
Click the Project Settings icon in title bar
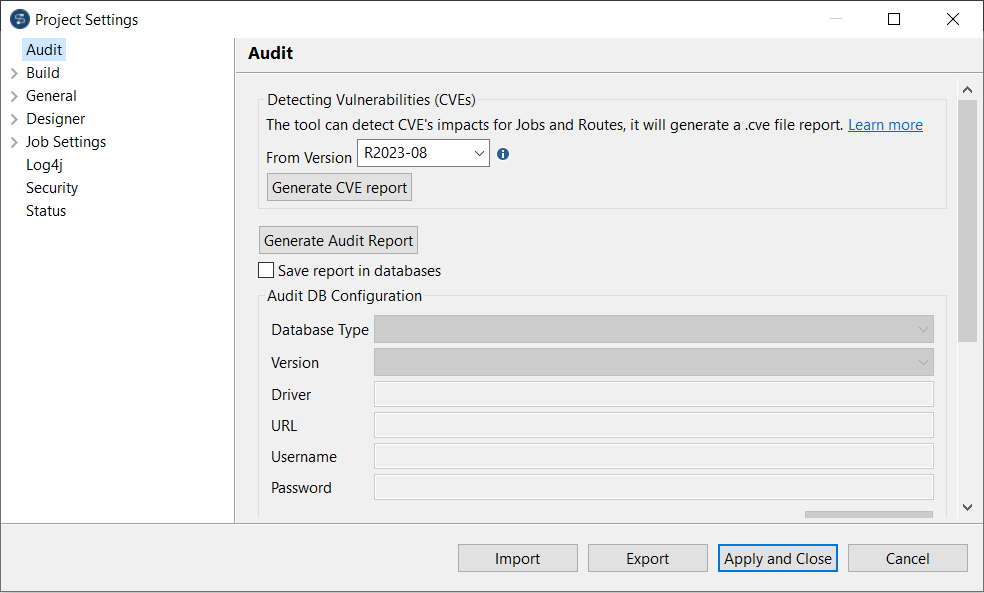[19, 19]
